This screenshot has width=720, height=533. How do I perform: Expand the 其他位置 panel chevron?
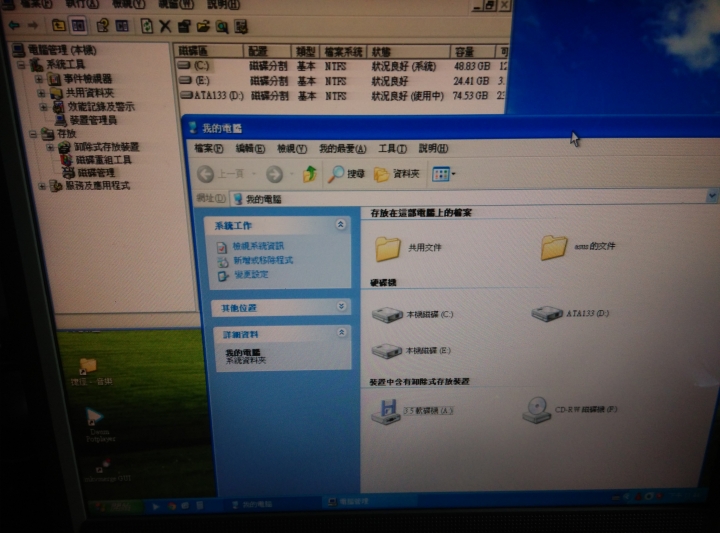click(x=341, y=306)
